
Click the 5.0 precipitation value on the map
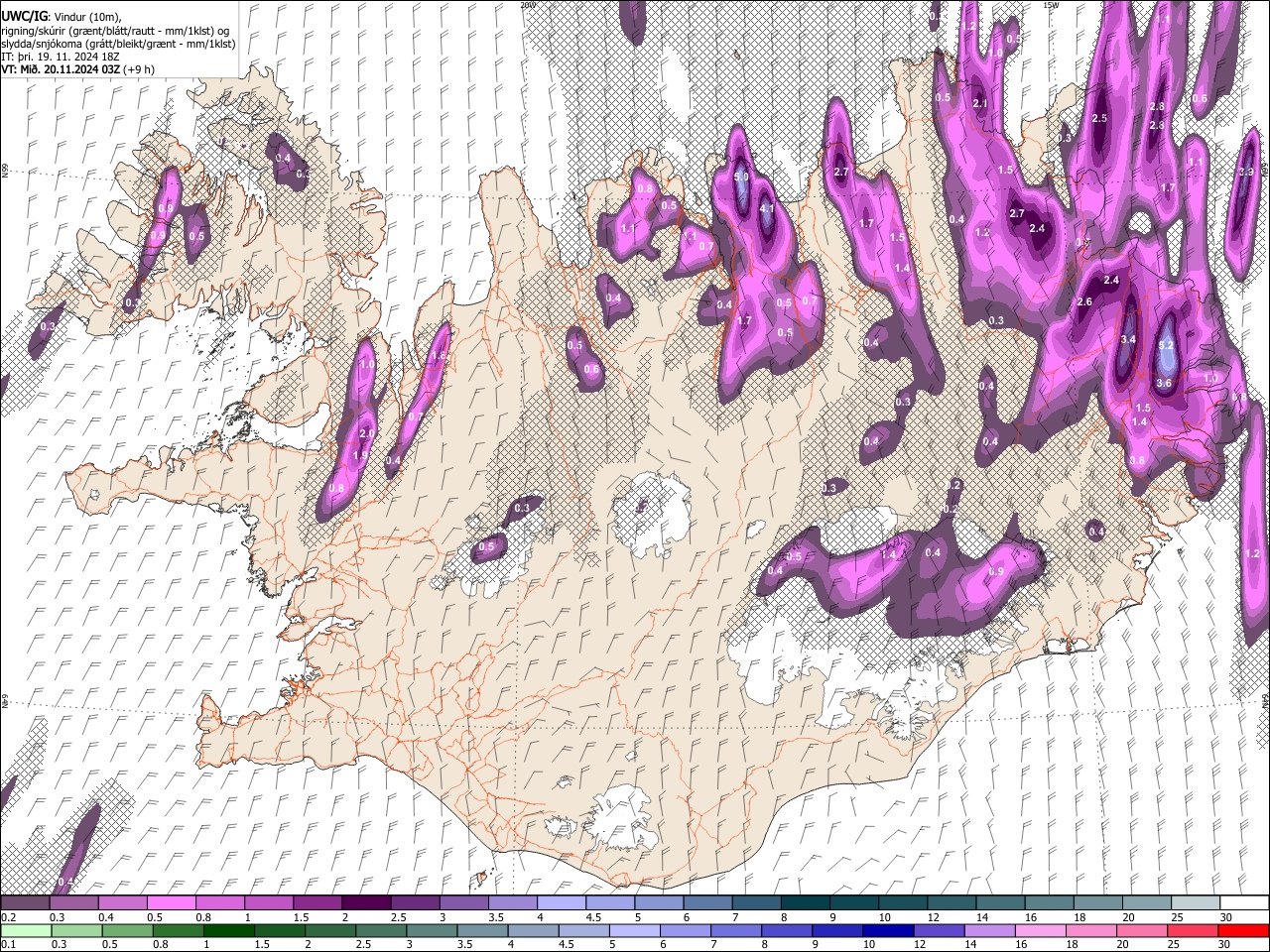[x=741, y=177]
